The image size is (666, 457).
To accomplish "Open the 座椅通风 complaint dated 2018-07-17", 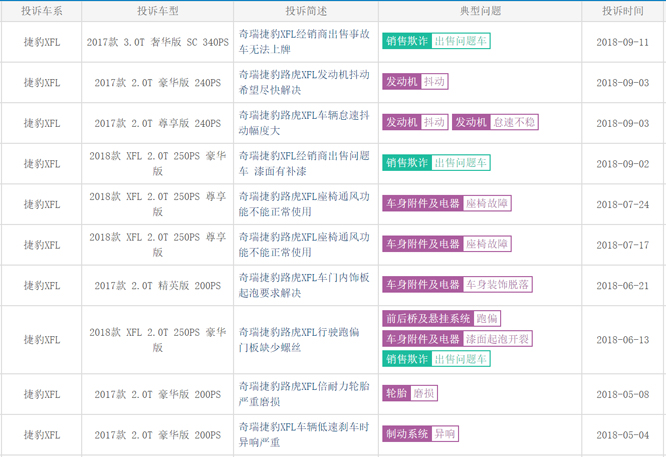I will [x=304, y=245].
